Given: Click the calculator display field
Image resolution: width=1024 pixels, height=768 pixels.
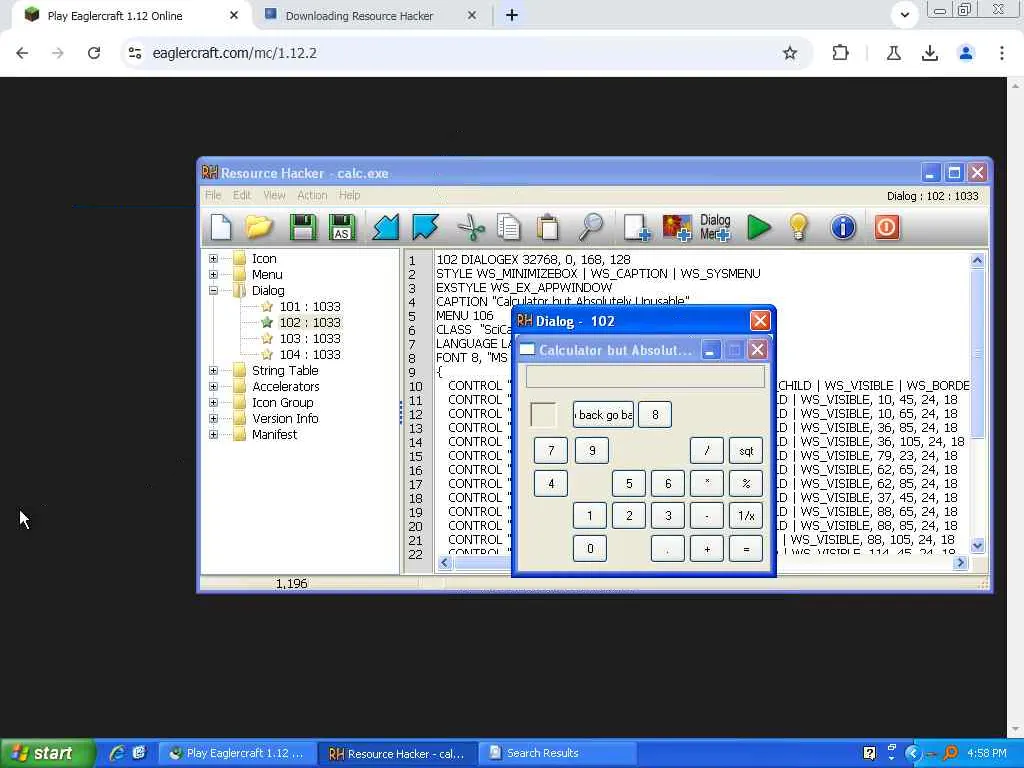Looking at the screenshot, I should pyautogui.click(x=645, y=377).
